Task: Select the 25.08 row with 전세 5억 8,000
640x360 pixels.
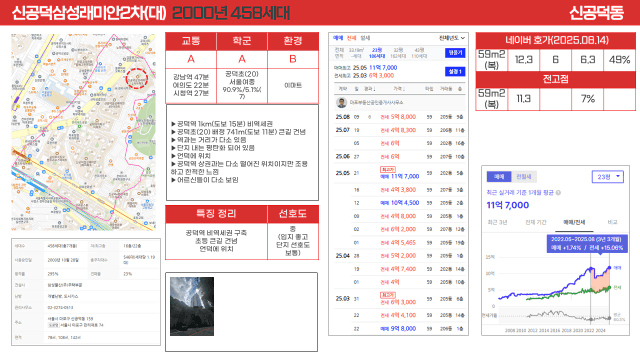Action: click(400, 117)
